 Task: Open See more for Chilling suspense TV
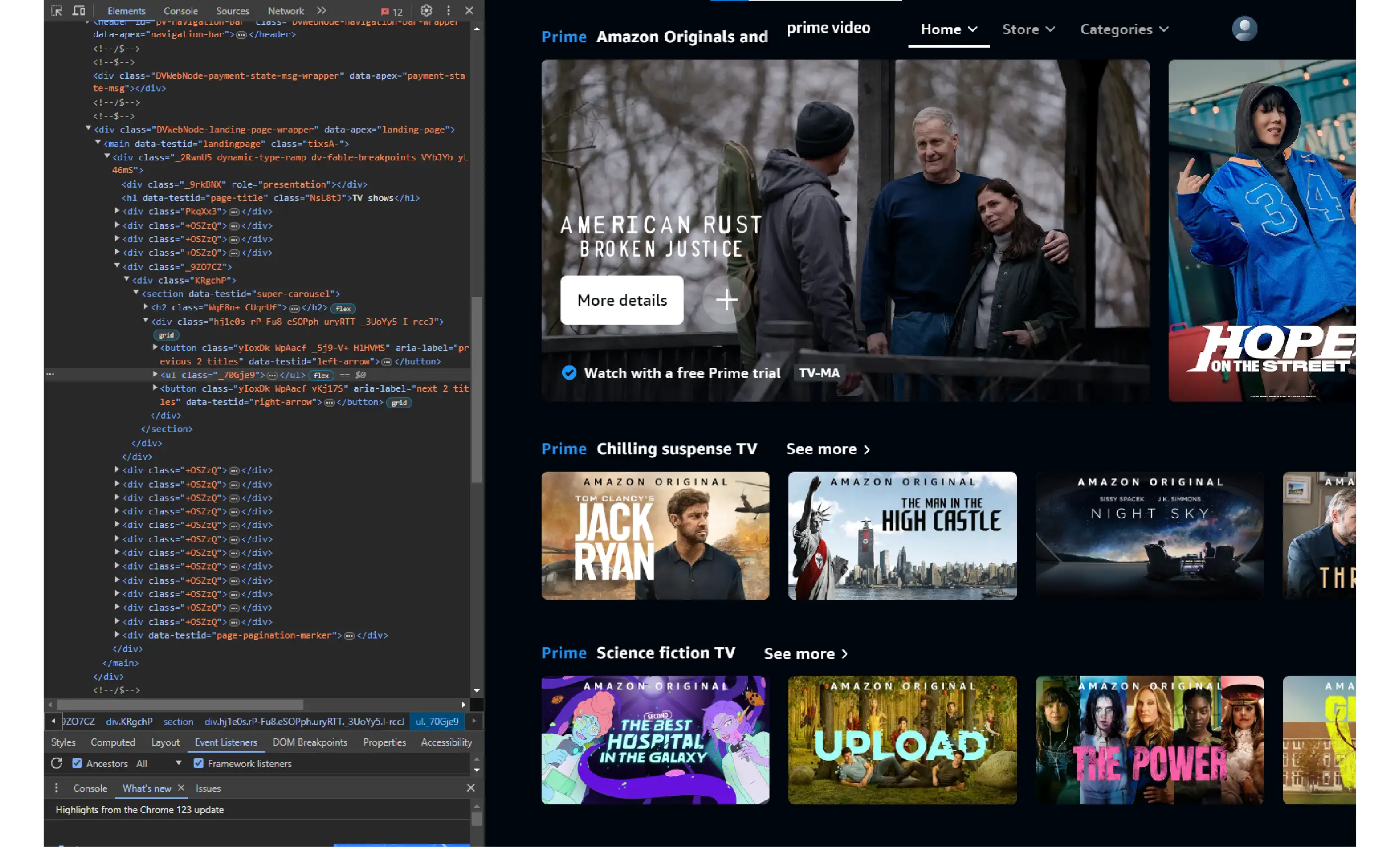coord(827,449)
